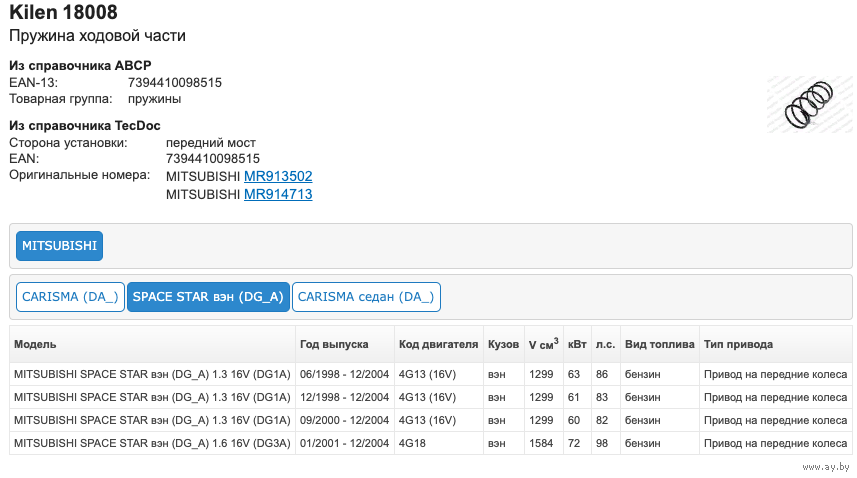The width and height of the screenshot is (857, 478).
Task: Select SPACE STAR вэн (DG_A) tab
Action: [x=208, y=297]
